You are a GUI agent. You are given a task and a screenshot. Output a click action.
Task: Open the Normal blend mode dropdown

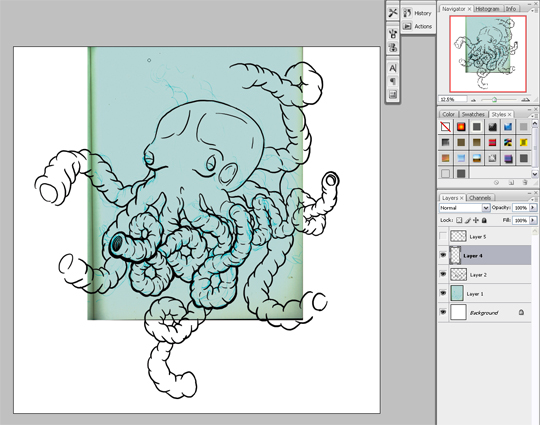pos(464,208)
